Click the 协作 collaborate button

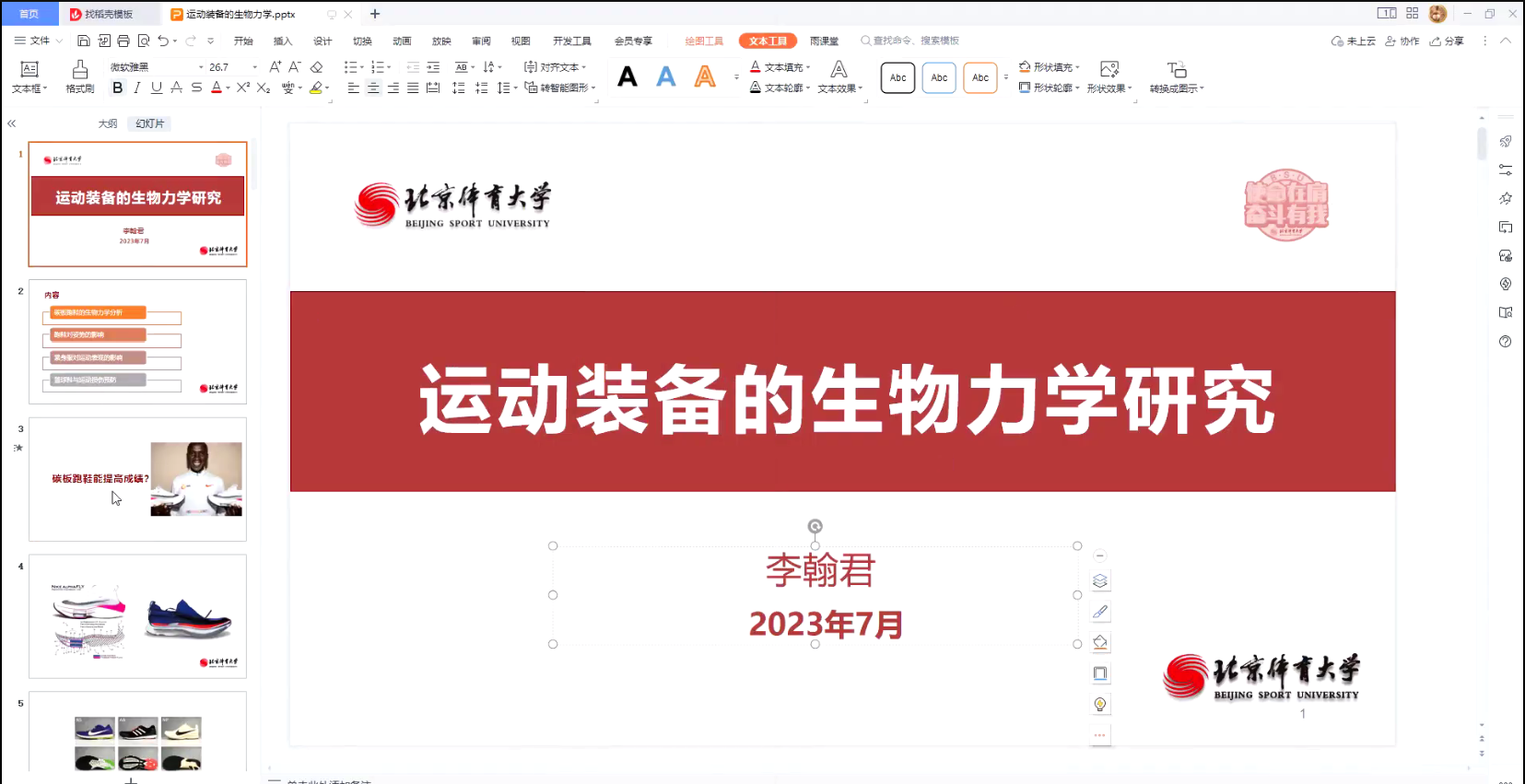pos(1402,41)
